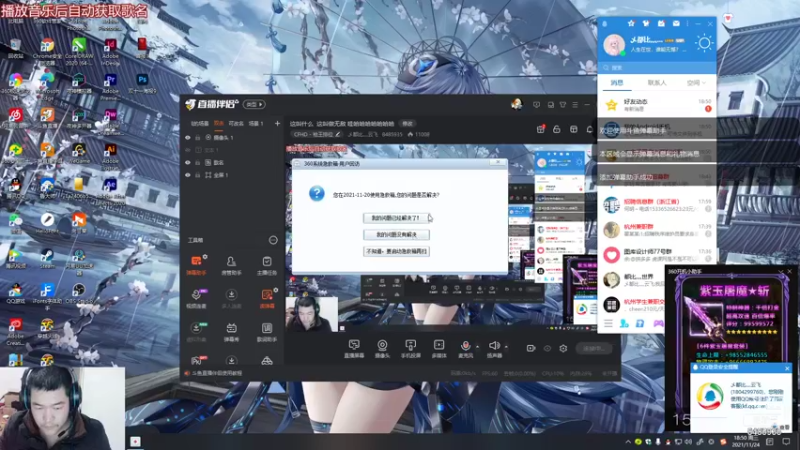This screenshot has height=450, width=800.
Task: Add a 摄像头 camera source
Action: pos(382,349)
